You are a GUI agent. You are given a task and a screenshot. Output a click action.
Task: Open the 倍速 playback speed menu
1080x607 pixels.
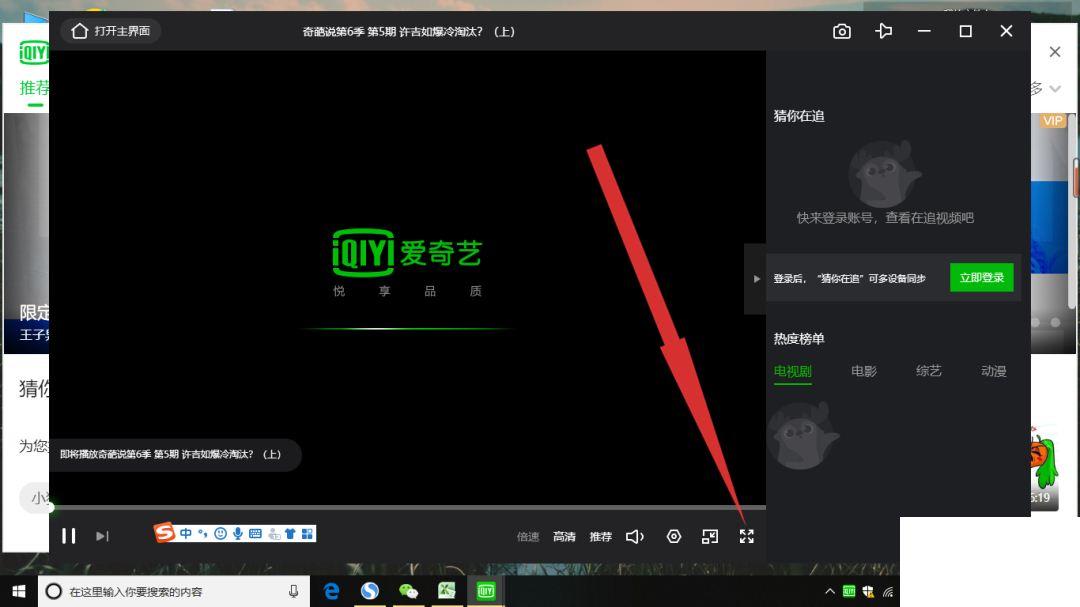528,537
